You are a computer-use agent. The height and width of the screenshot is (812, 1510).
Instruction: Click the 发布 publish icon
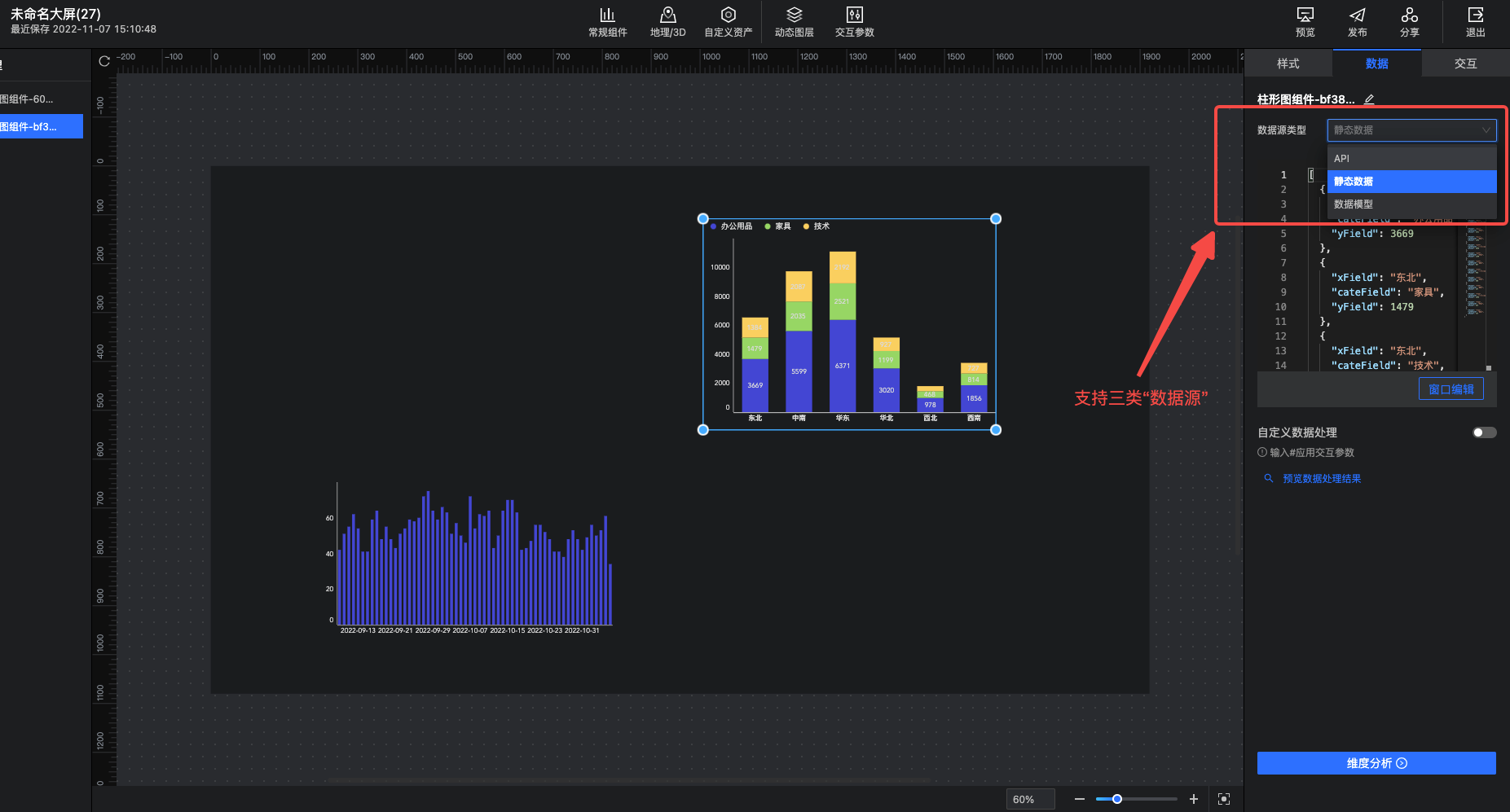click(x=1357, y=15)
